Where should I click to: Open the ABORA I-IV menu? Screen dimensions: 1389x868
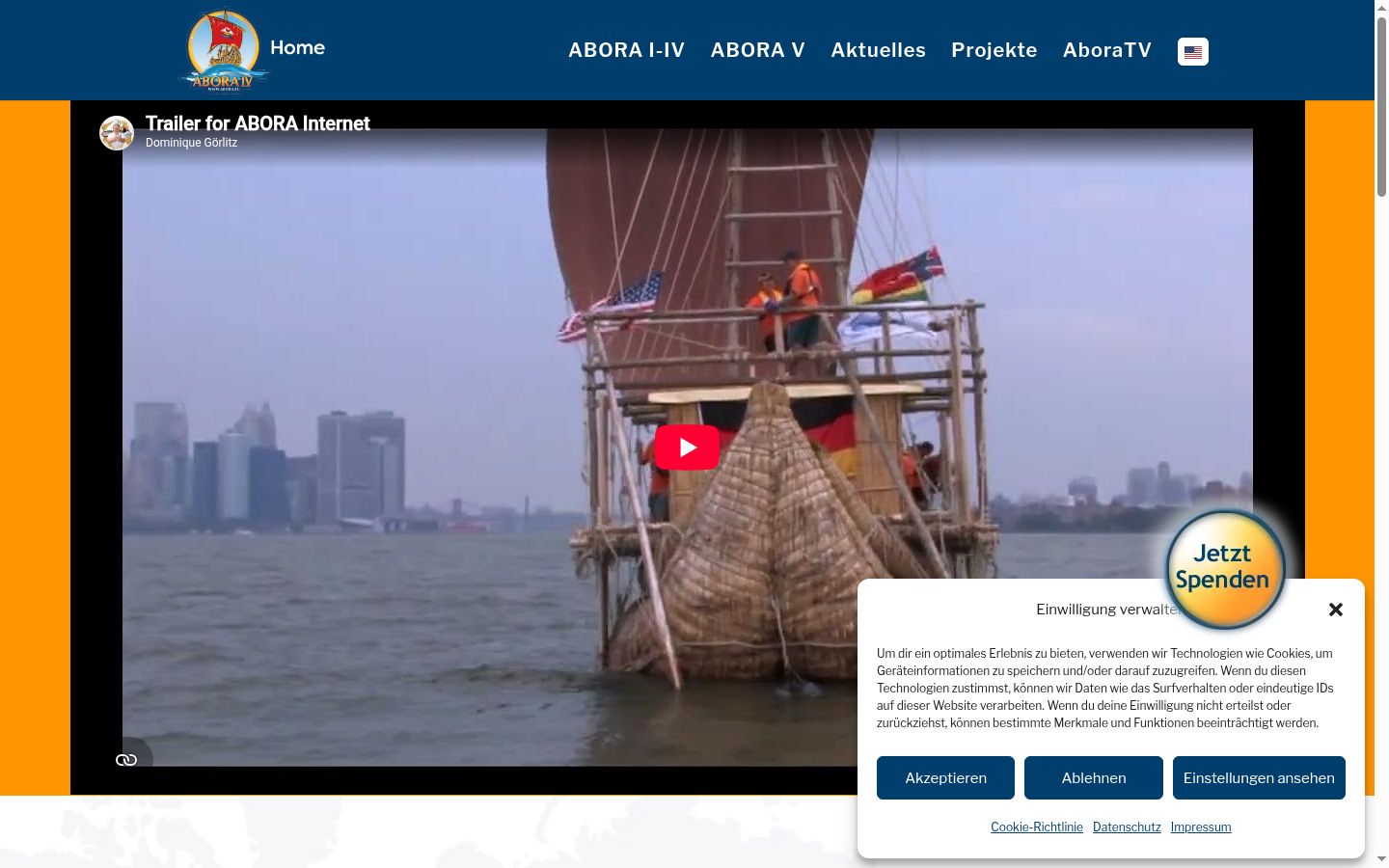(626, 50)
